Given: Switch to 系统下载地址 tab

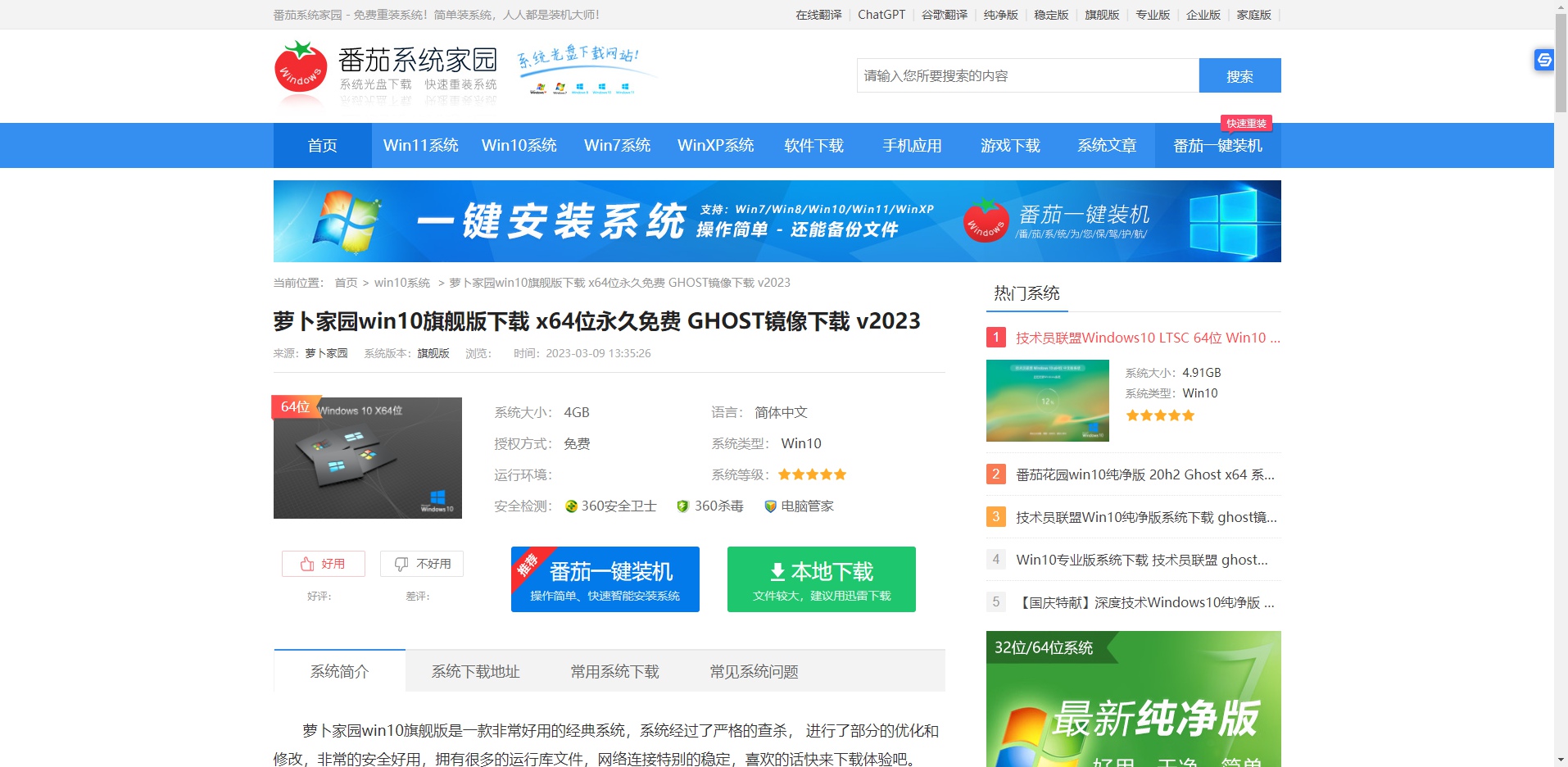Looking at the screenshot, I should point(476,671).
